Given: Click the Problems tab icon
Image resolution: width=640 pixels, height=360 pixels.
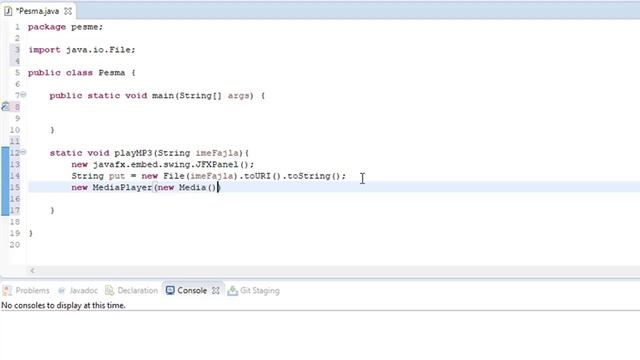Looking at the screenshot, I should tap(7, 291).
